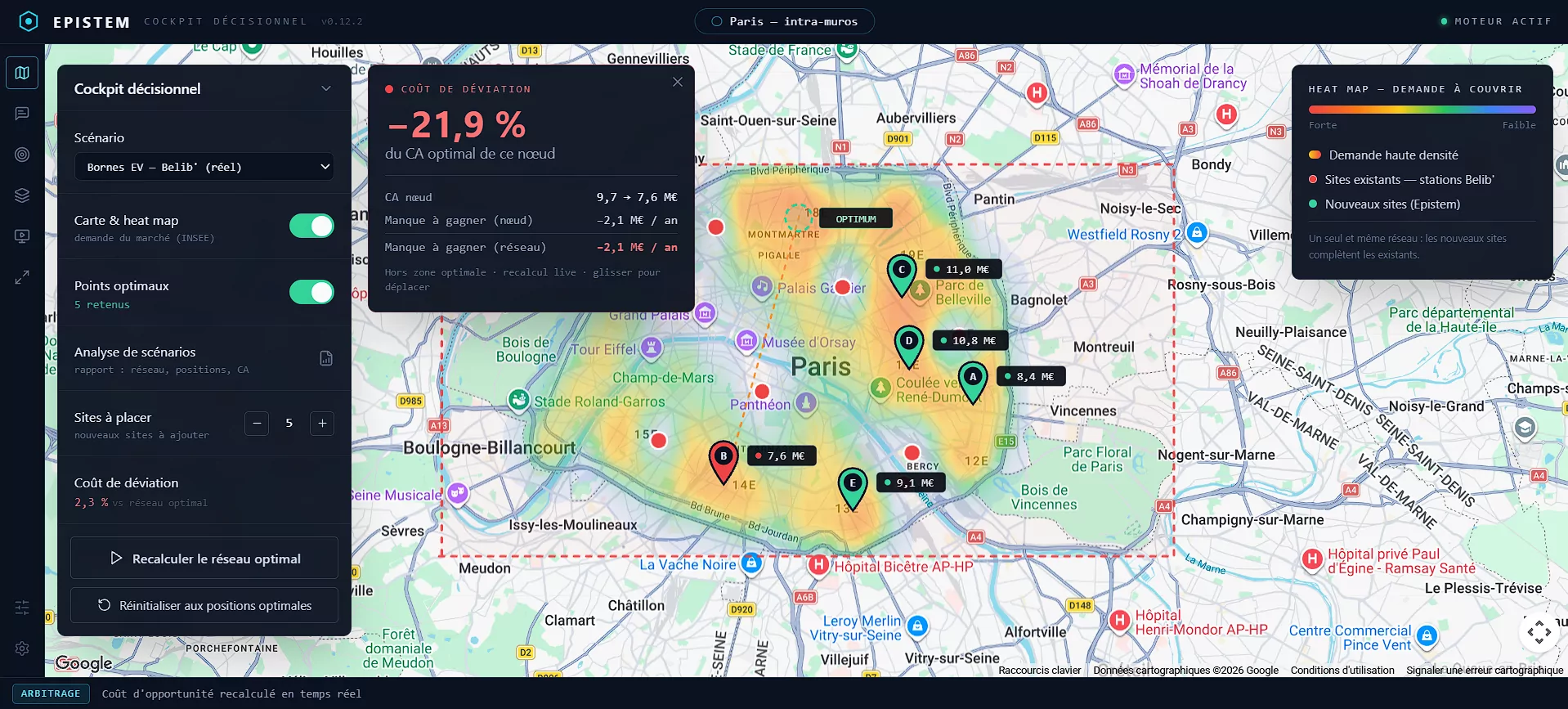Click the Nouveaux sites (Epistem) legend dot

pos(1313,204)
